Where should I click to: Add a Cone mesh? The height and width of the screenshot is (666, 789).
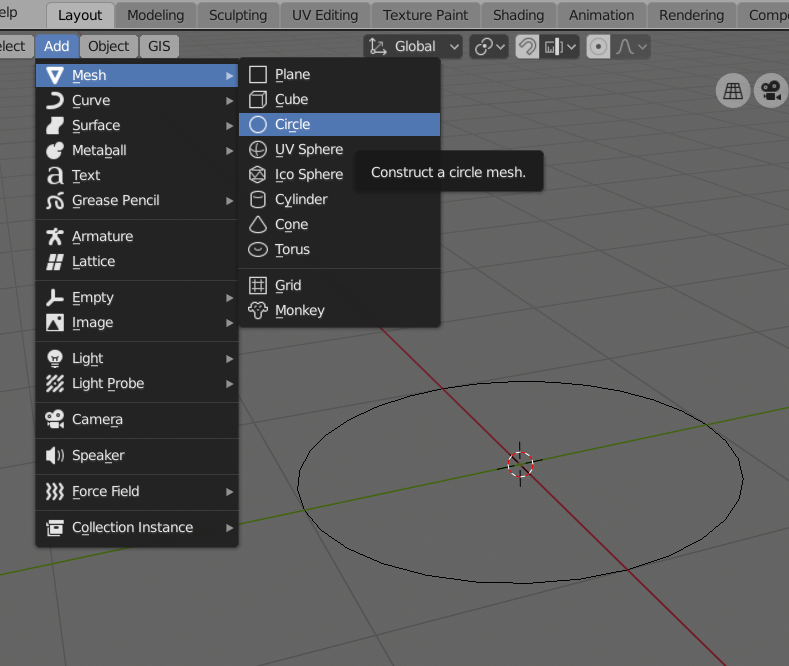tap(339, 224)
